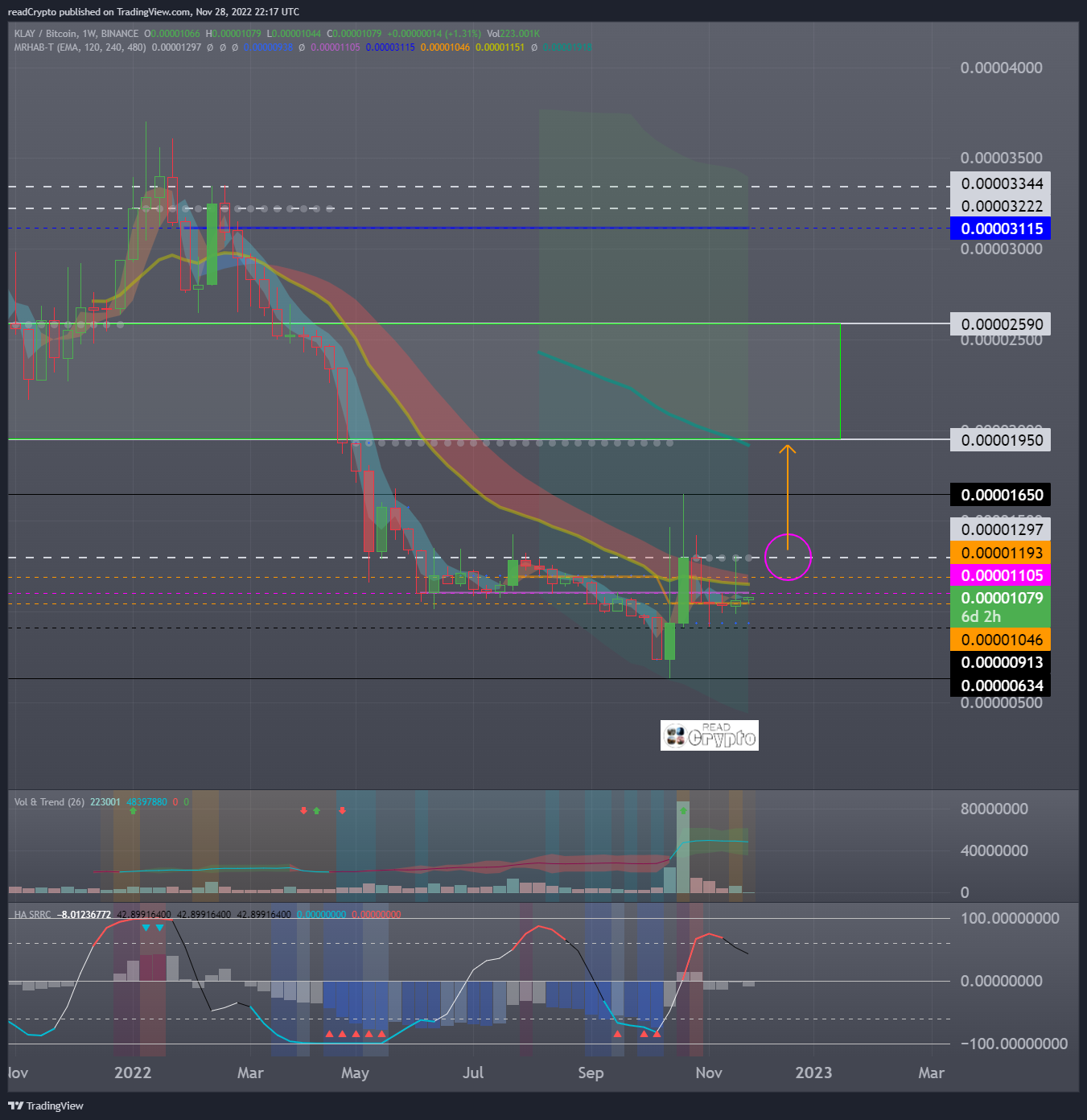Click the −8.01236772 HA SRRC value

84,915
